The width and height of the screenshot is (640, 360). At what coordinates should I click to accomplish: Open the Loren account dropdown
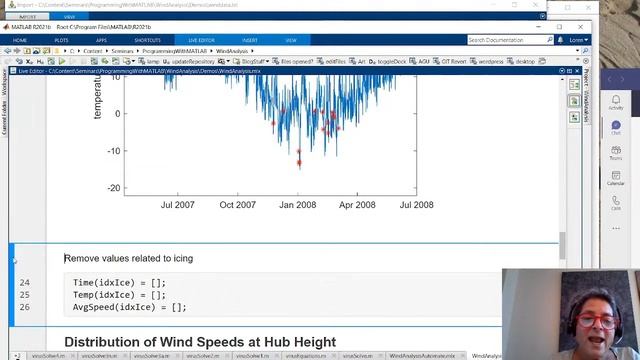[x=578, y=40]
